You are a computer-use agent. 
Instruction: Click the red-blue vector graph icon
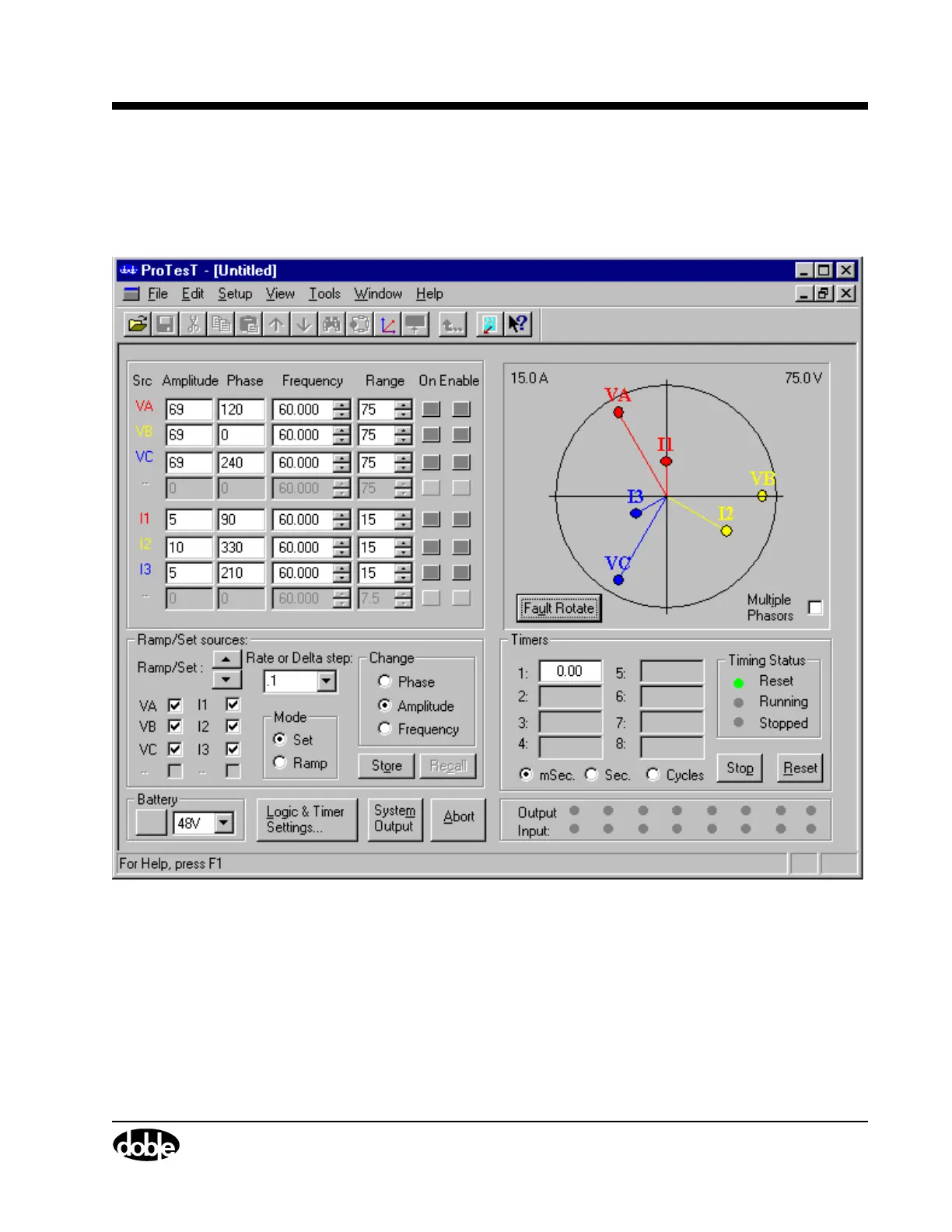[387, 324]
